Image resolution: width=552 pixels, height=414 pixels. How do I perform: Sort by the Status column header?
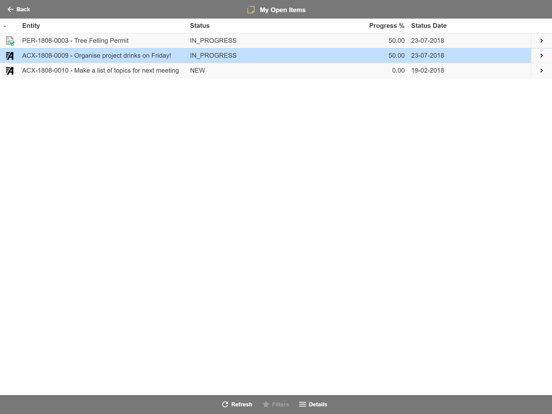200,26
